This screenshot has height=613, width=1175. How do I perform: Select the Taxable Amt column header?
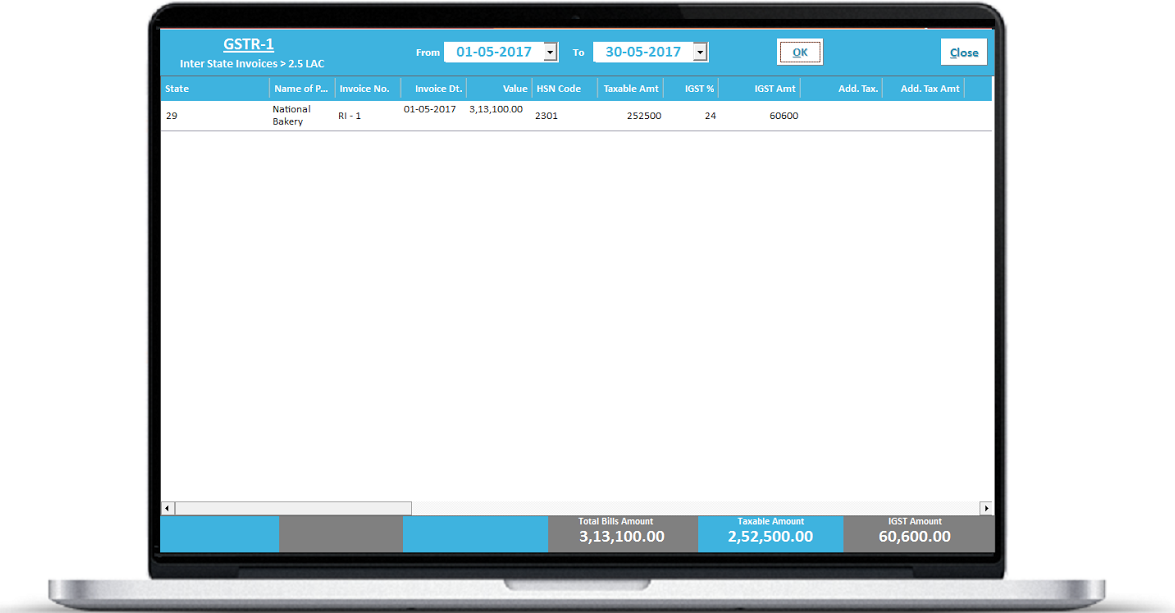click(631, 88)
